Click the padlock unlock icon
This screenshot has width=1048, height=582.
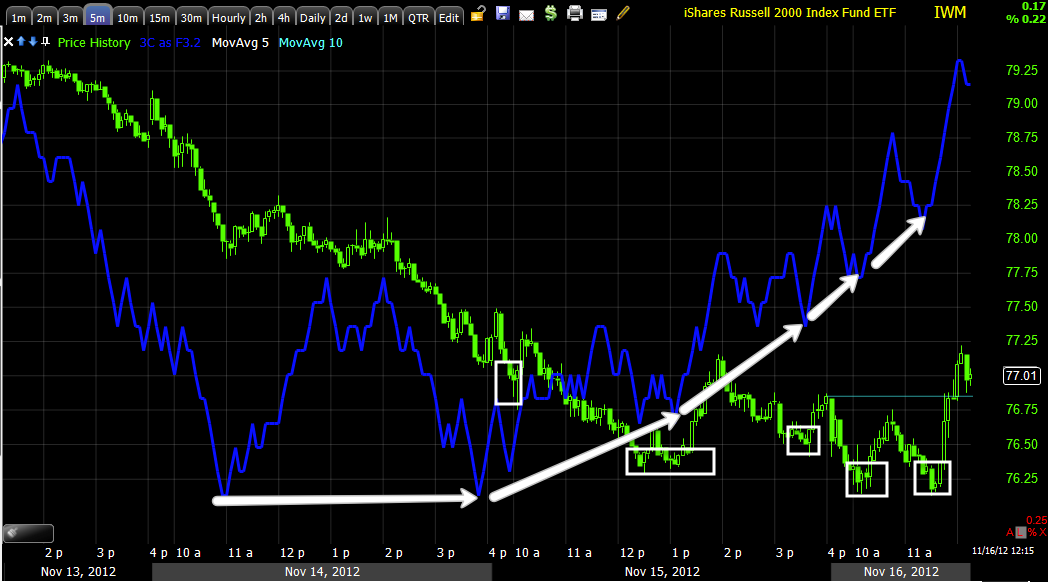477,13
